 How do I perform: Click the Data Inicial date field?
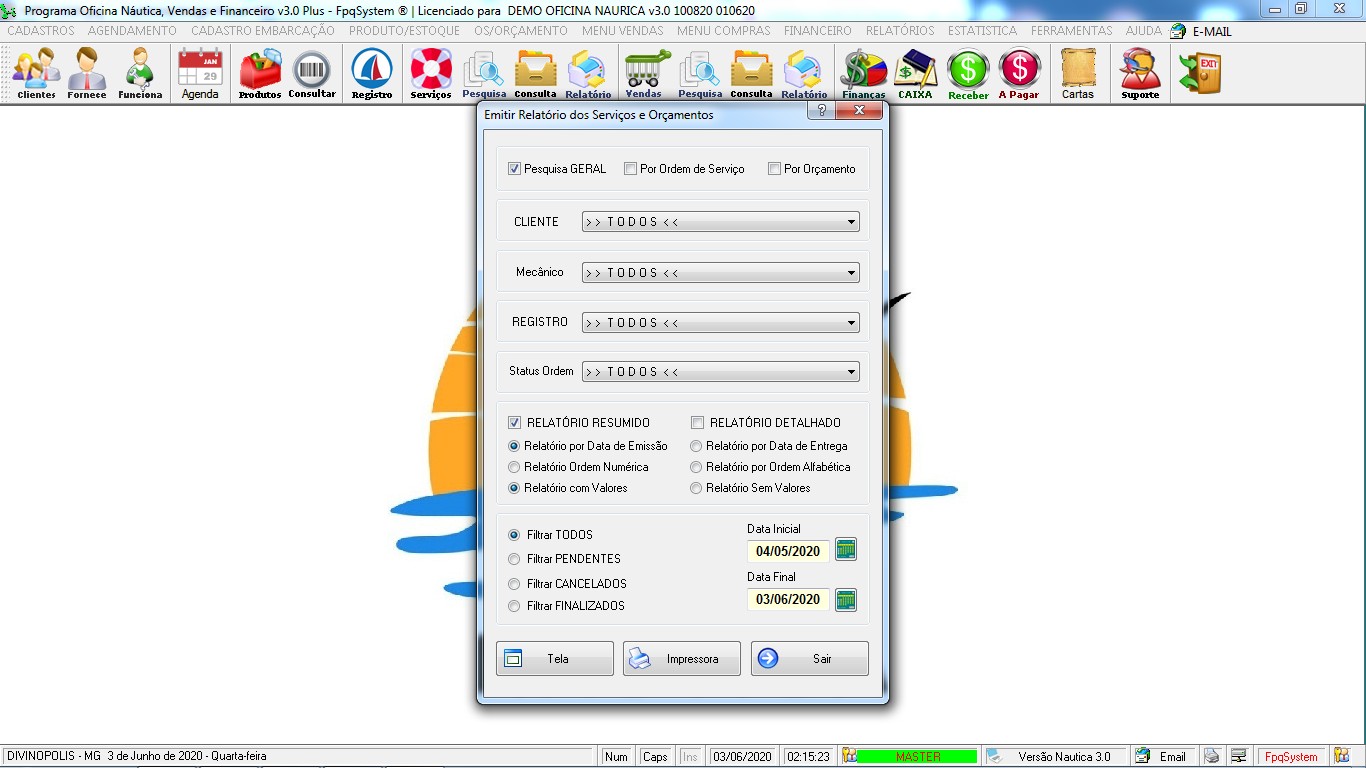click(x=788, y=551)
